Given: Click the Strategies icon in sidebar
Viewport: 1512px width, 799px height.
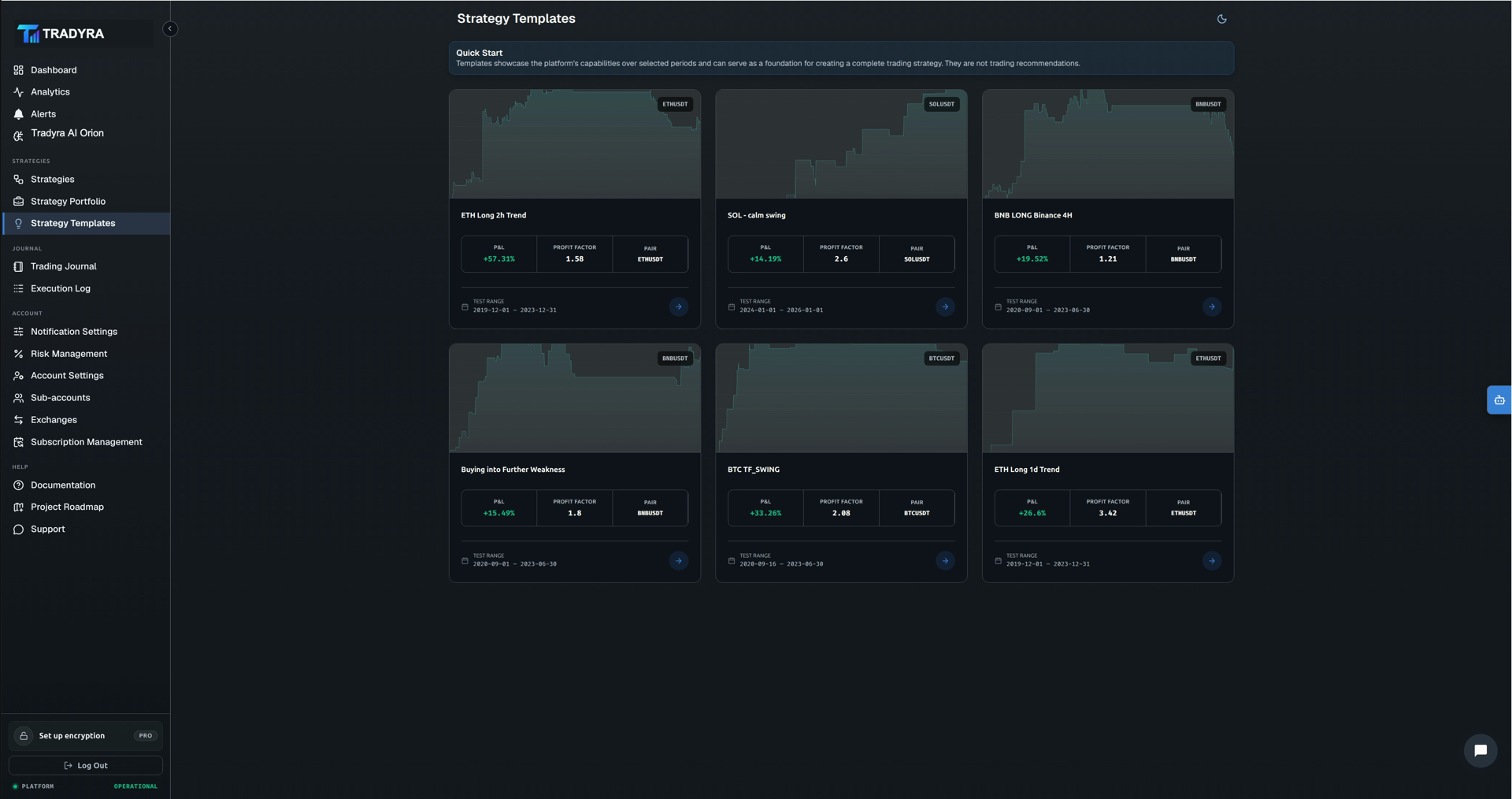Looking at the screenshot, I should [x=18, y=180].
